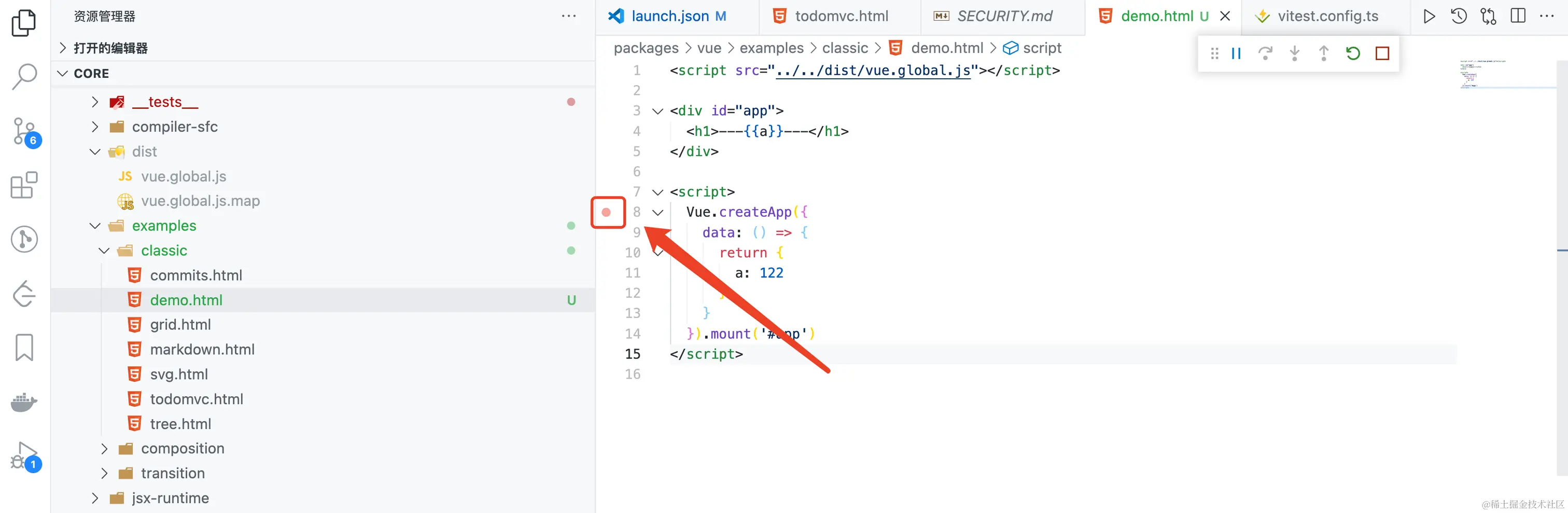Open the Explorer view in activity bar
1568x513 pixels.
24,23
